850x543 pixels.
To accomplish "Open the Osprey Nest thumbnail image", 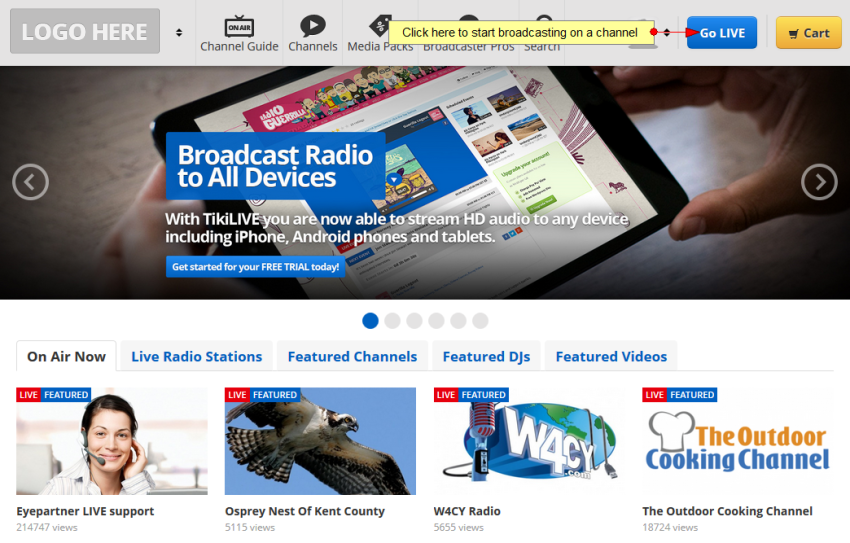I will [320, 441].
